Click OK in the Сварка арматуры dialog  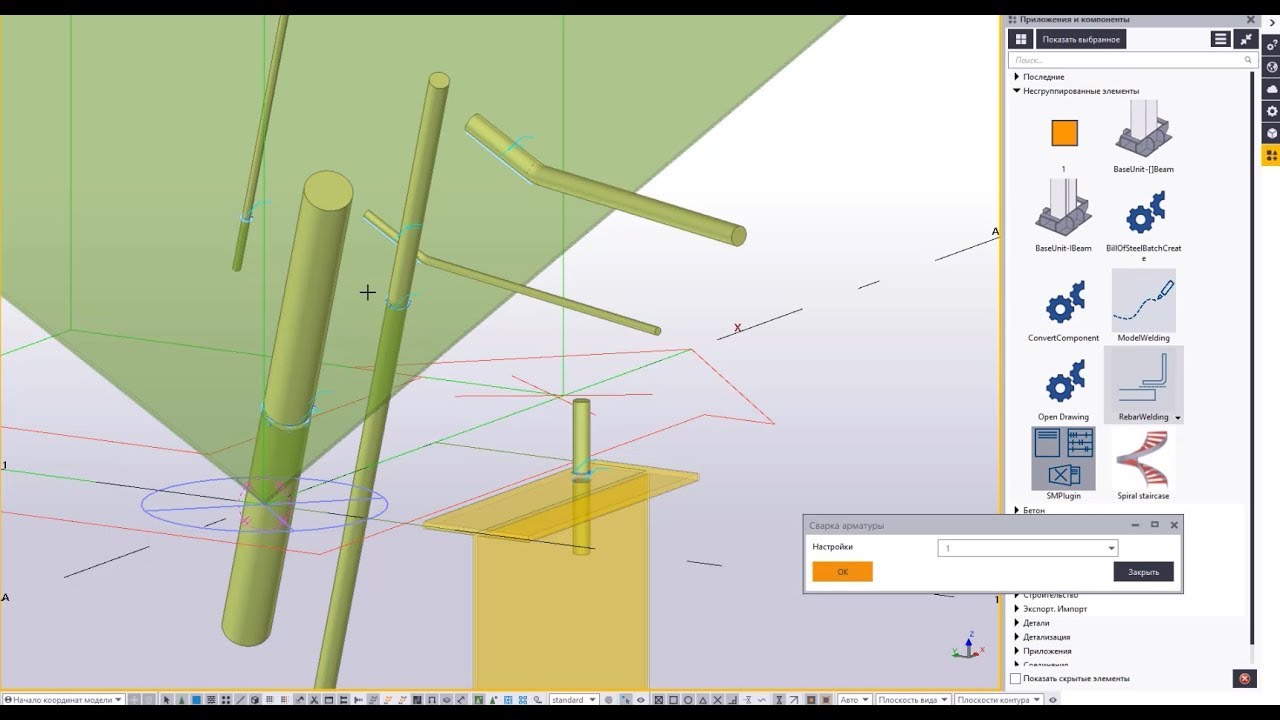pyautogui.click(x=842, y=572)
